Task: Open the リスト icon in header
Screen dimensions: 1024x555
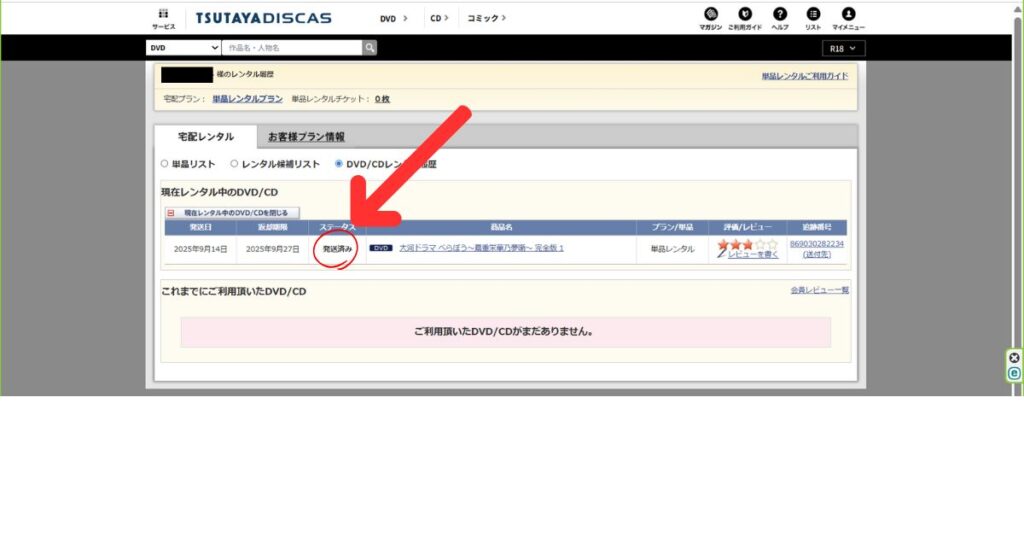Action: [813, 14]
